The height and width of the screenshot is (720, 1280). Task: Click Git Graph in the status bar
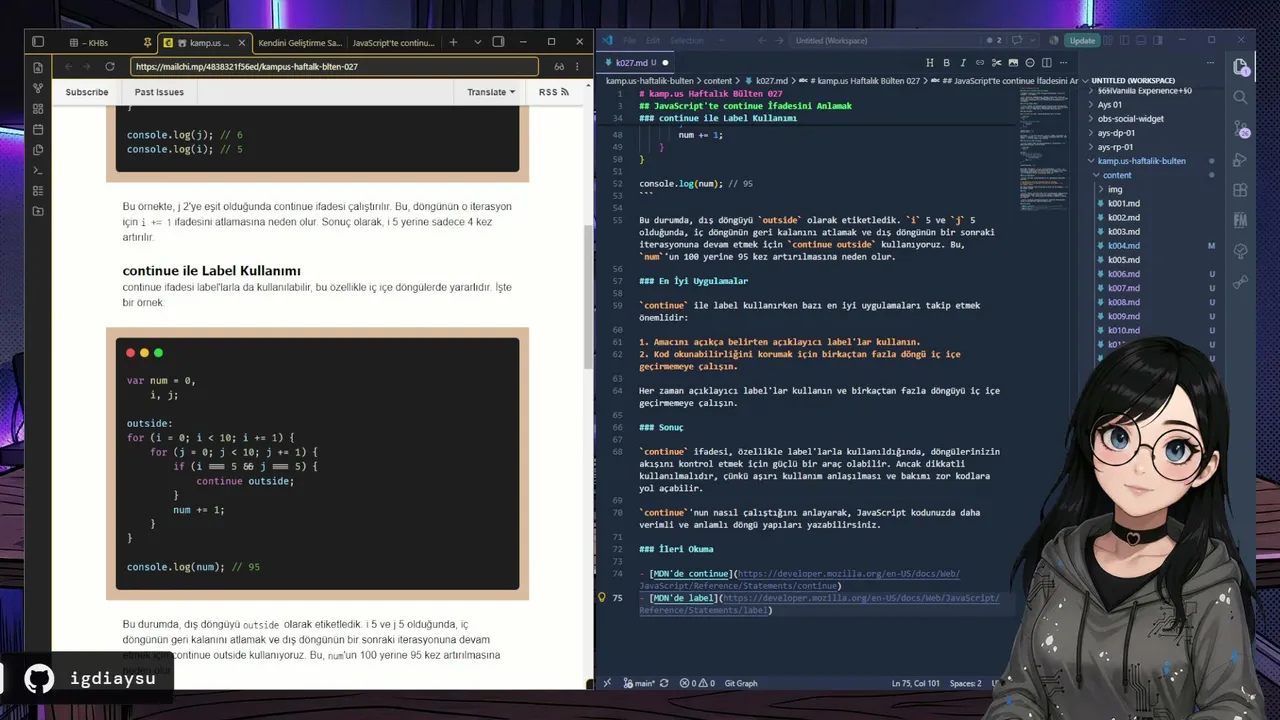[x=741, y=683]
